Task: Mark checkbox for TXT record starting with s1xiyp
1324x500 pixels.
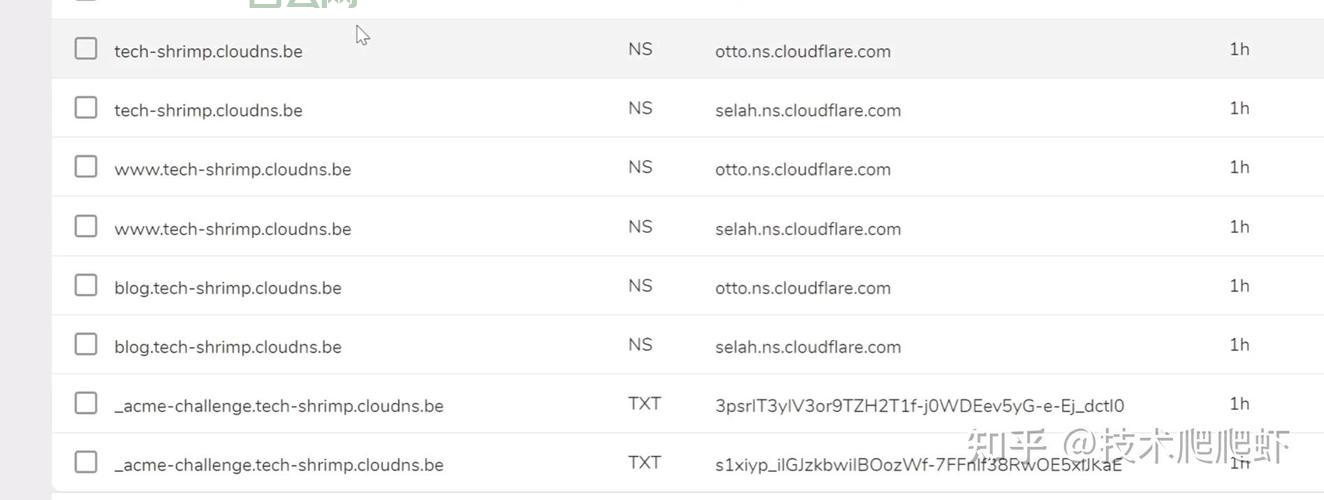Action: pyautogui.click(x=86, y=462)
